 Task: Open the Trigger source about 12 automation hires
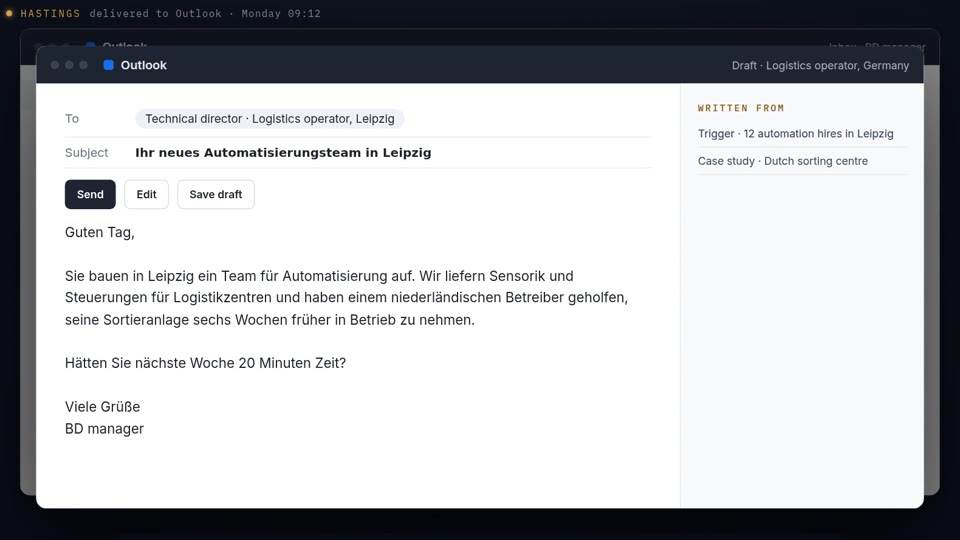(x=795, y=133)
